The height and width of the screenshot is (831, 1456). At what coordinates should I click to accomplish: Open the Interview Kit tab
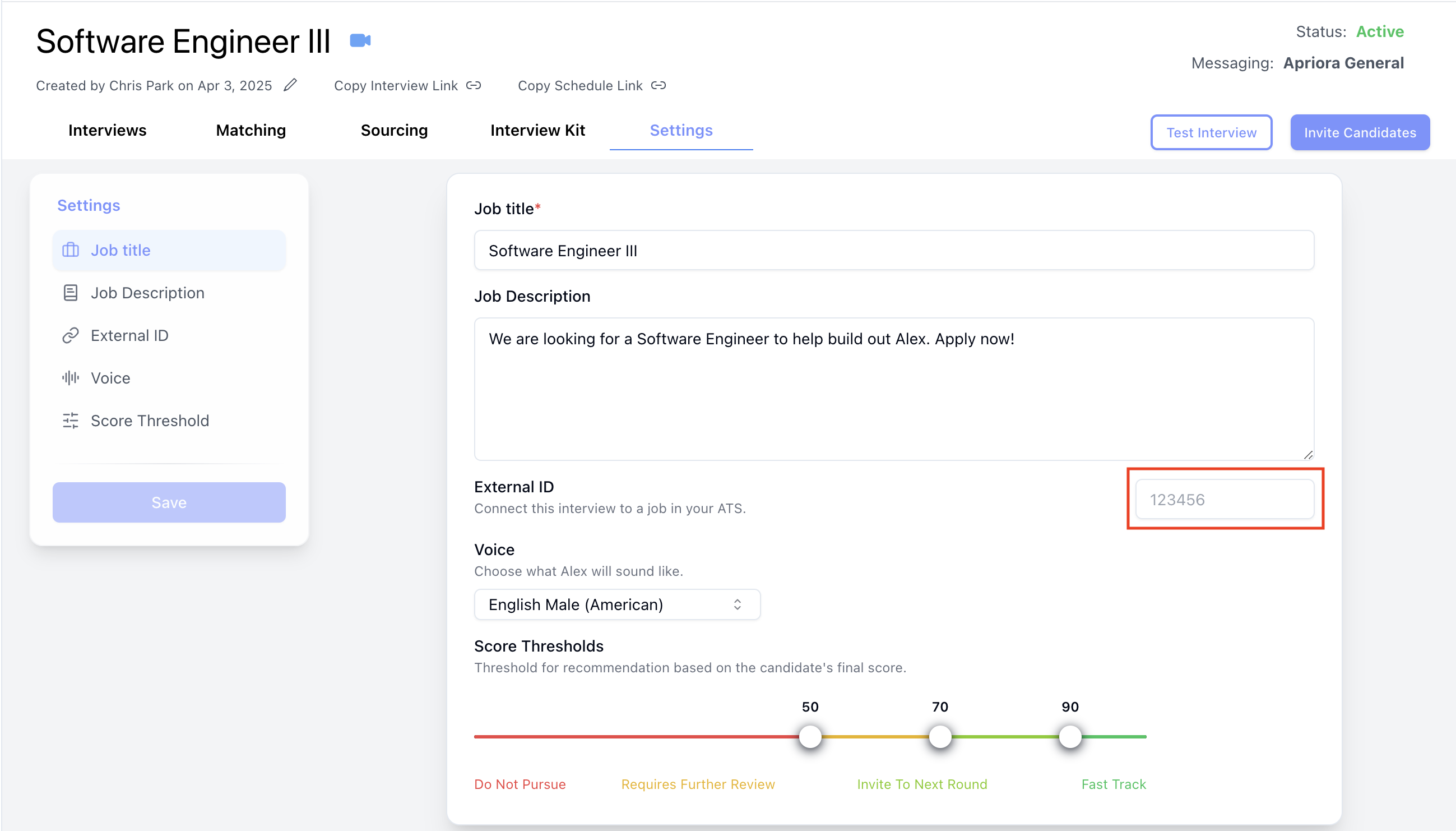click(538, 130)
